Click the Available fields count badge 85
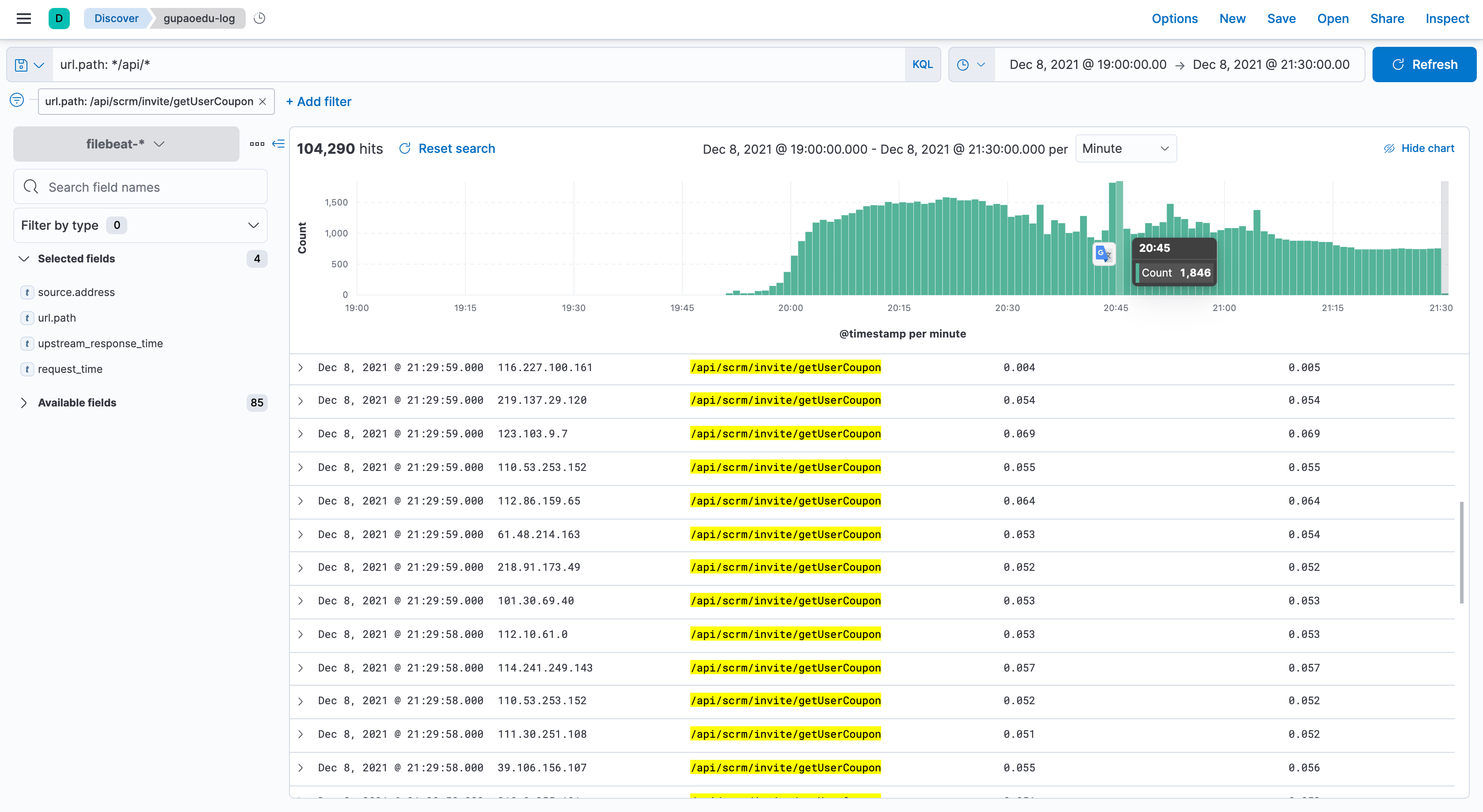 (x=257, y=403)
